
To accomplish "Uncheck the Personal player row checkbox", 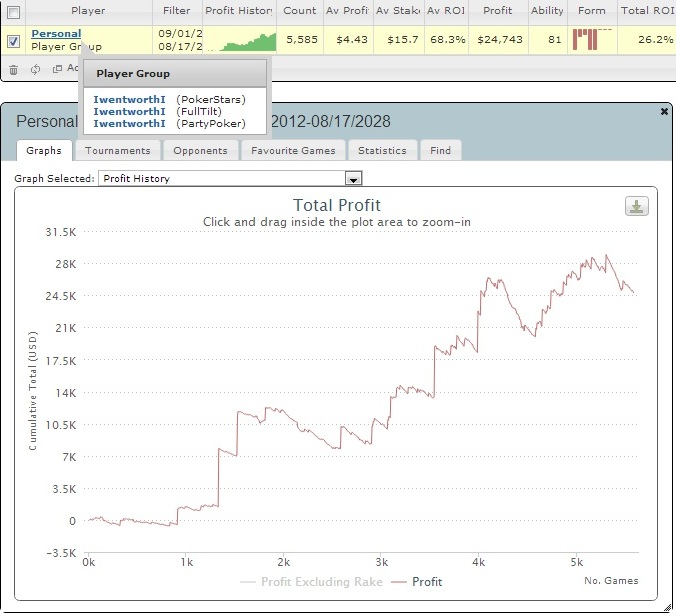I will 13,41.
